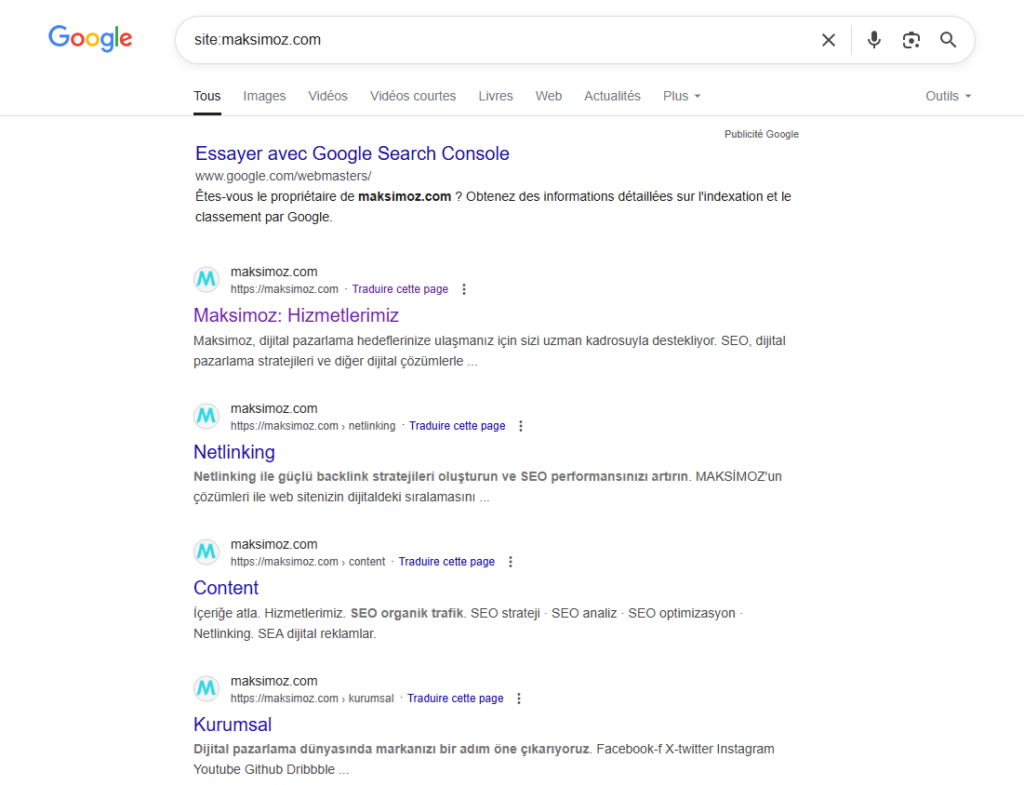Open three-dot menu for the Content result
Image resolution: width=1024 pixels, height=785 pixels.
tap(510, 562)
